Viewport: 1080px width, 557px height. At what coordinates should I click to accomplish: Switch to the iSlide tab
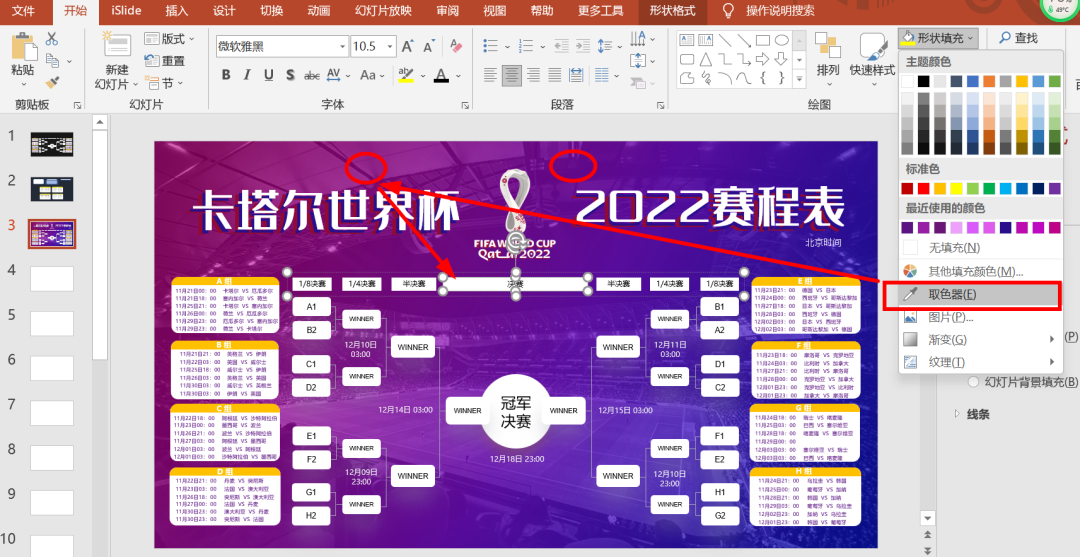pyautogui.click(x=127, y=10)
